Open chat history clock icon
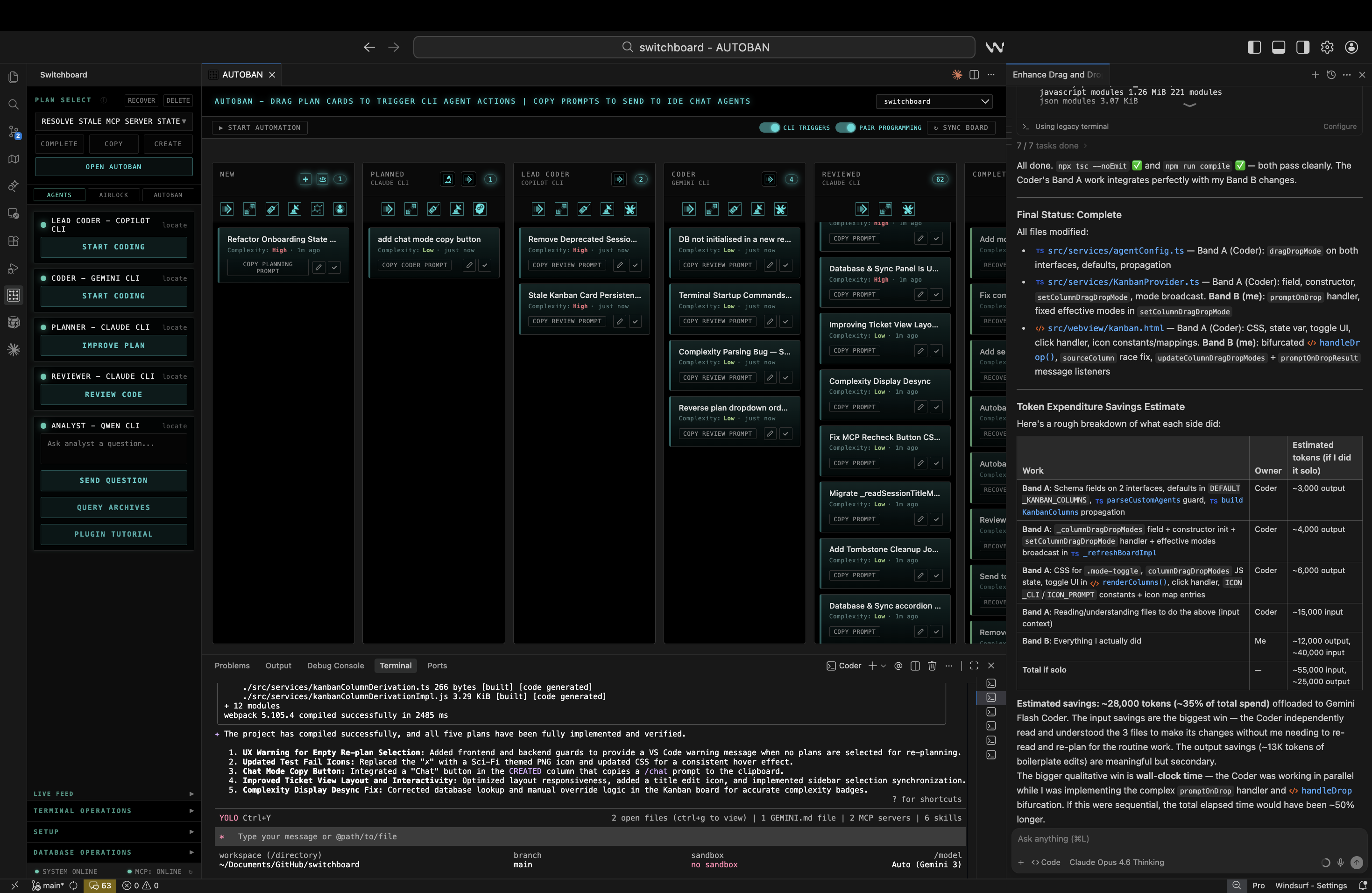The image size is (1372, 893). [x=1331, y=75]
